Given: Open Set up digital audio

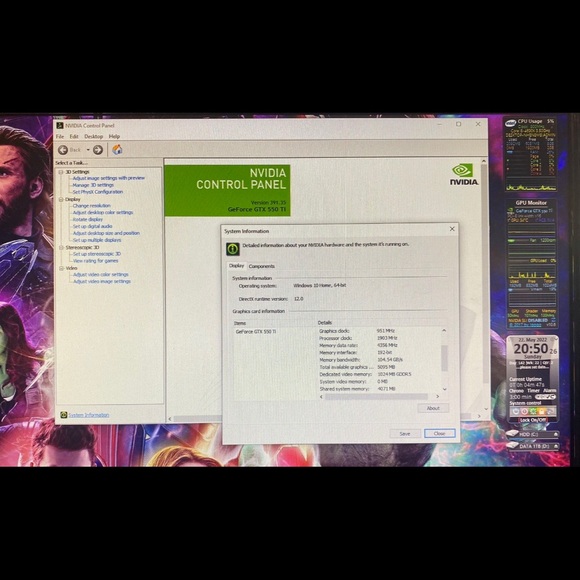Looking at the screenshot, I should (x=92, y=226).
